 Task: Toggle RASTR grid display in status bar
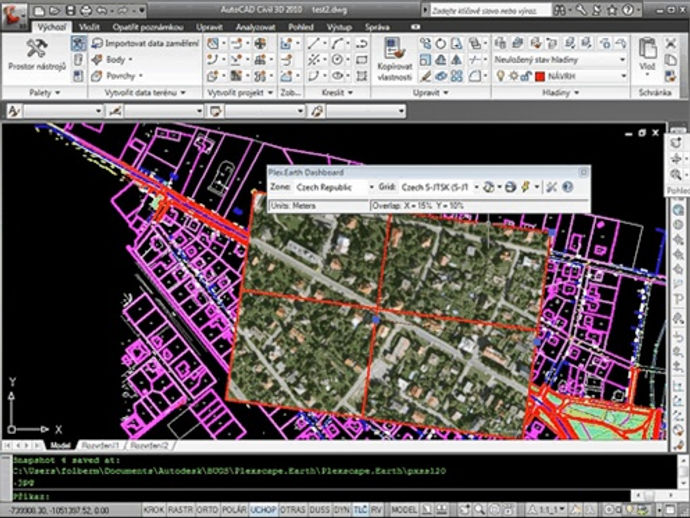click(x=180, y=510)
